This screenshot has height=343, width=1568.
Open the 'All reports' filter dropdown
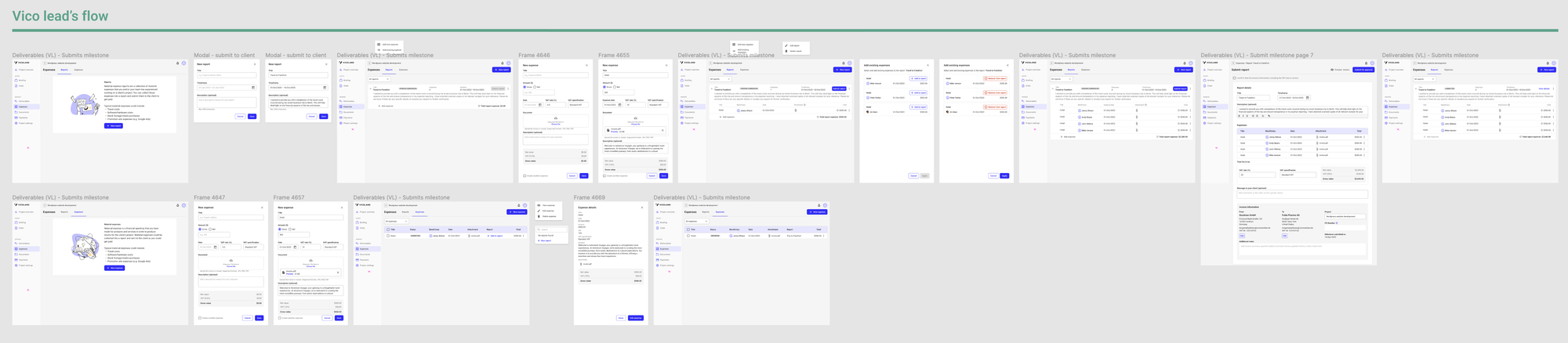pyautogui.click(x=379, y=79)
